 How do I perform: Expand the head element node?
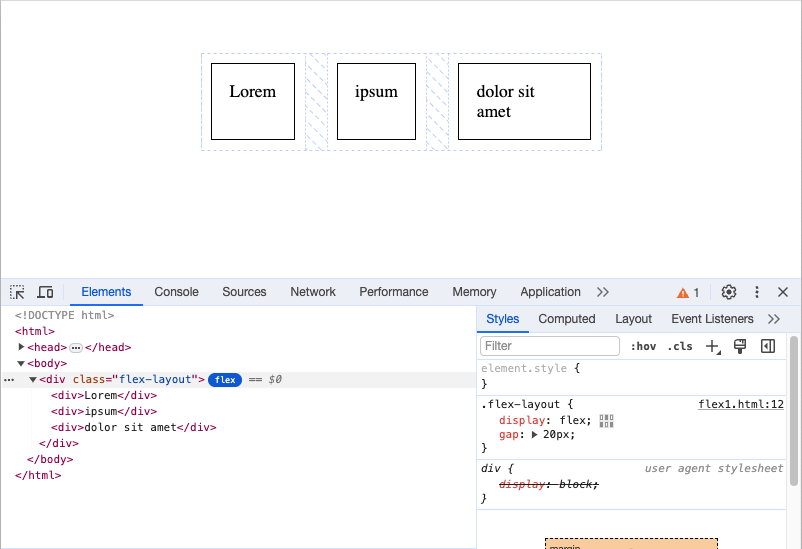pyautogui.click(x=22, y=347)
